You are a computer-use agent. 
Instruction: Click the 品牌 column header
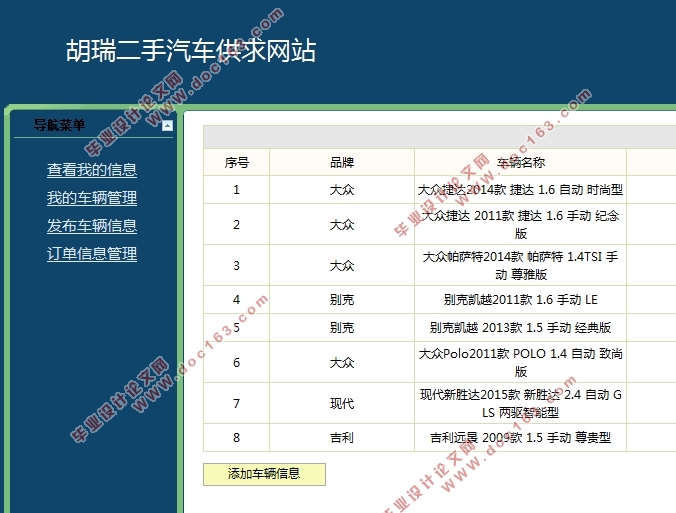342,163
